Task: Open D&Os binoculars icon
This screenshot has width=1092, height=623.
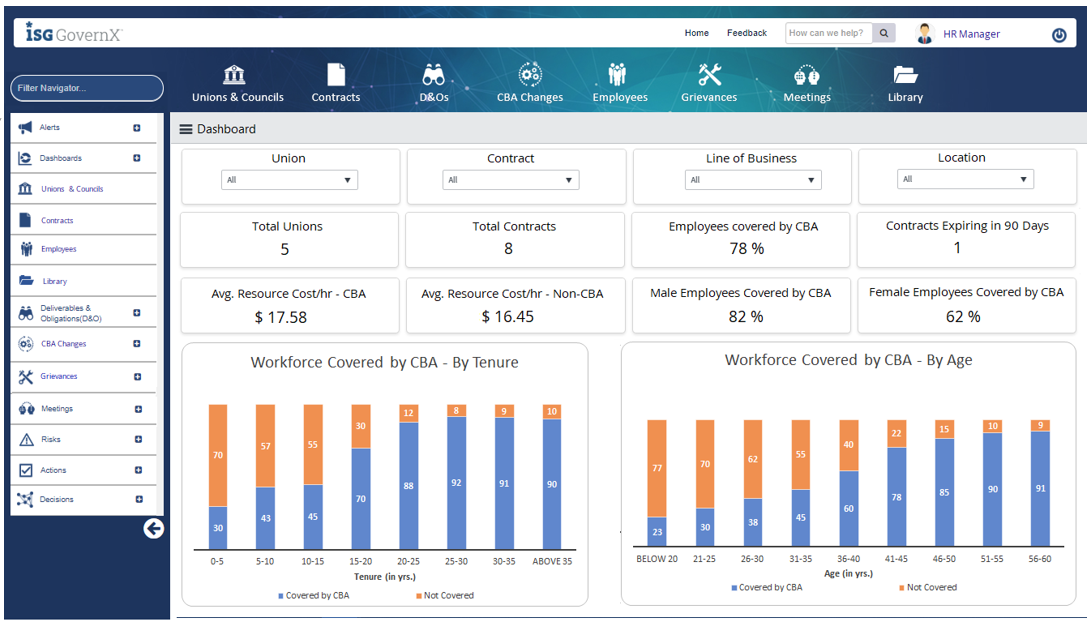Action: click(x=433, y=76)
